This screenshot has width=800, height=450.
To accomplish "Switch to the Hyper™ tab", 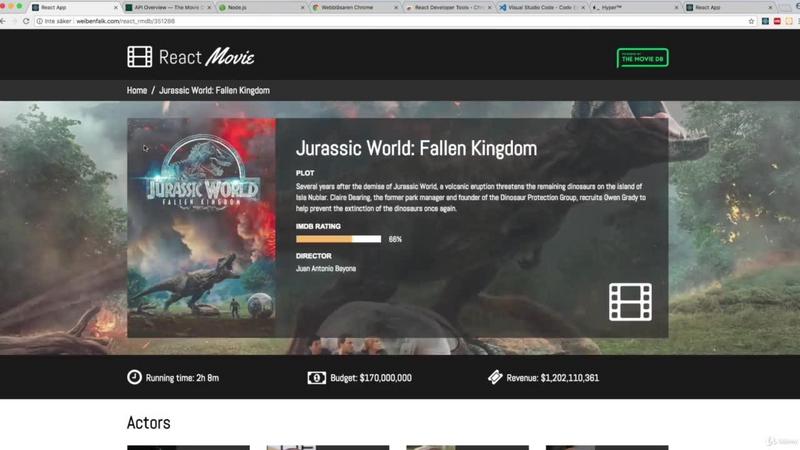I will (x=635, y=8).
